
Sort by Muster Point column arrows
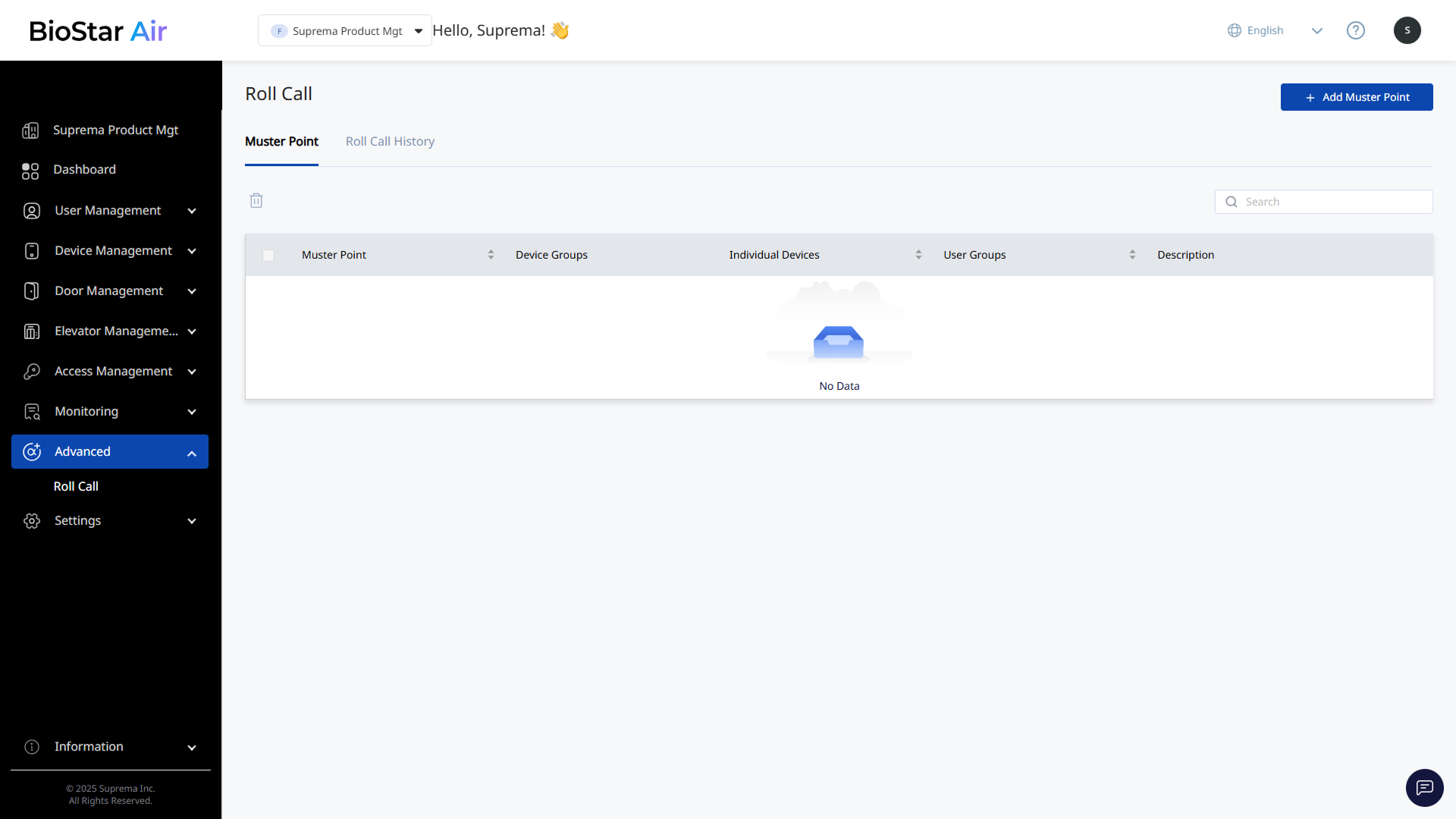pos(491,255)
